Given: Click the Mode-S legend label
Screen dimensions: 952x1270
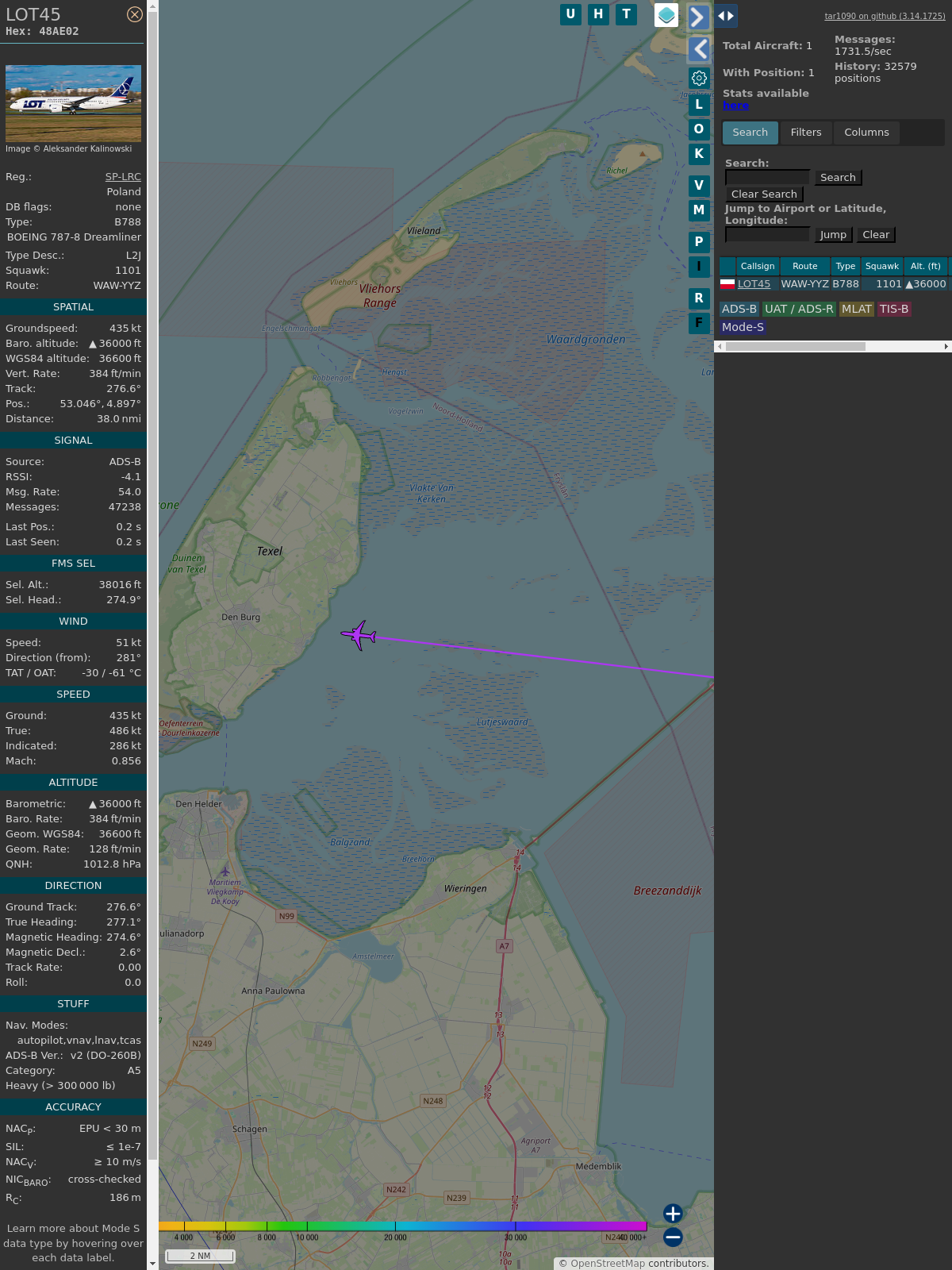Looking at the screenshot, I should point(743,327).
